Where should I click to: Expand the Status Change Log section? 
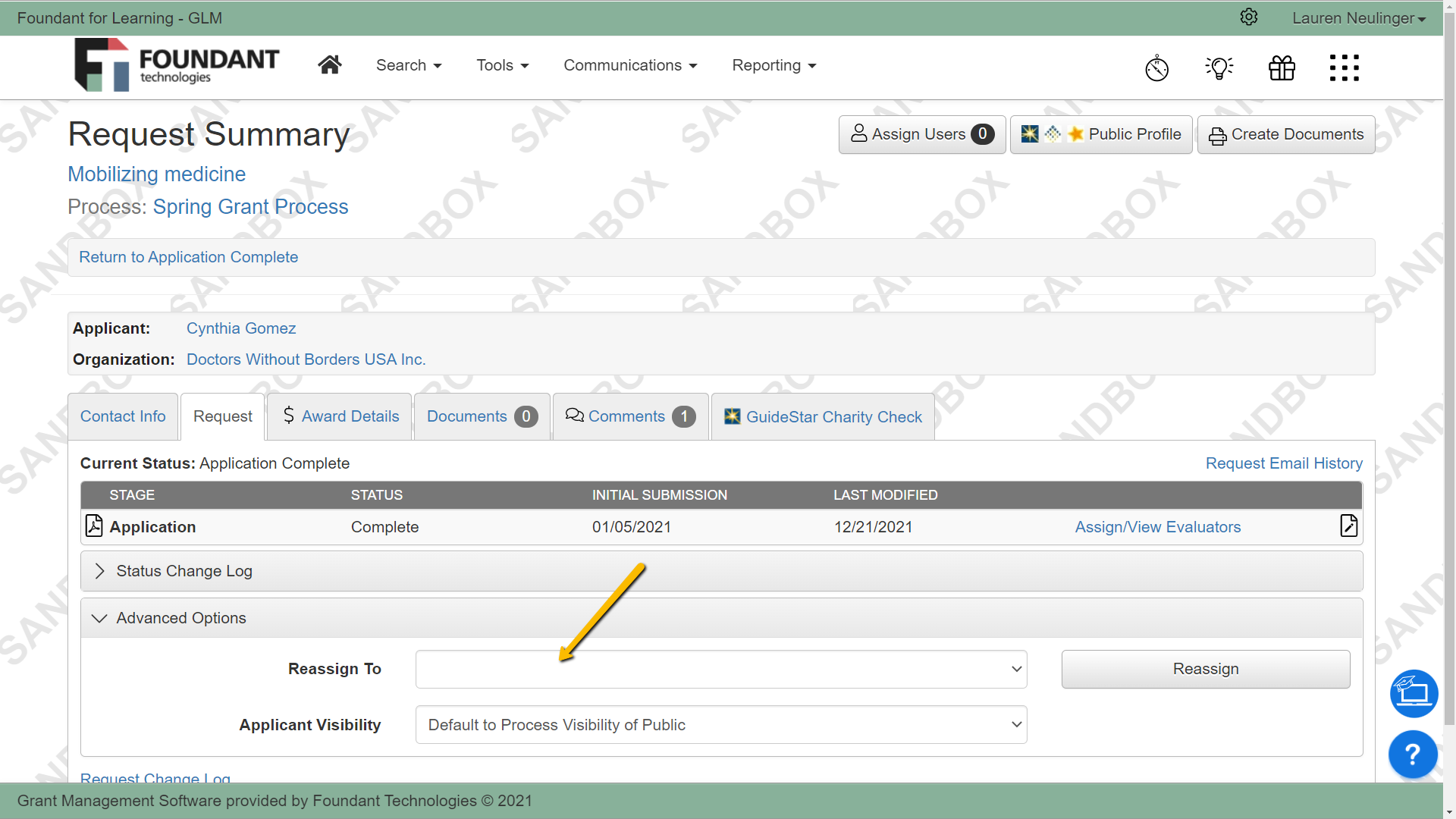pyautogui.click(x=721, y=571)
